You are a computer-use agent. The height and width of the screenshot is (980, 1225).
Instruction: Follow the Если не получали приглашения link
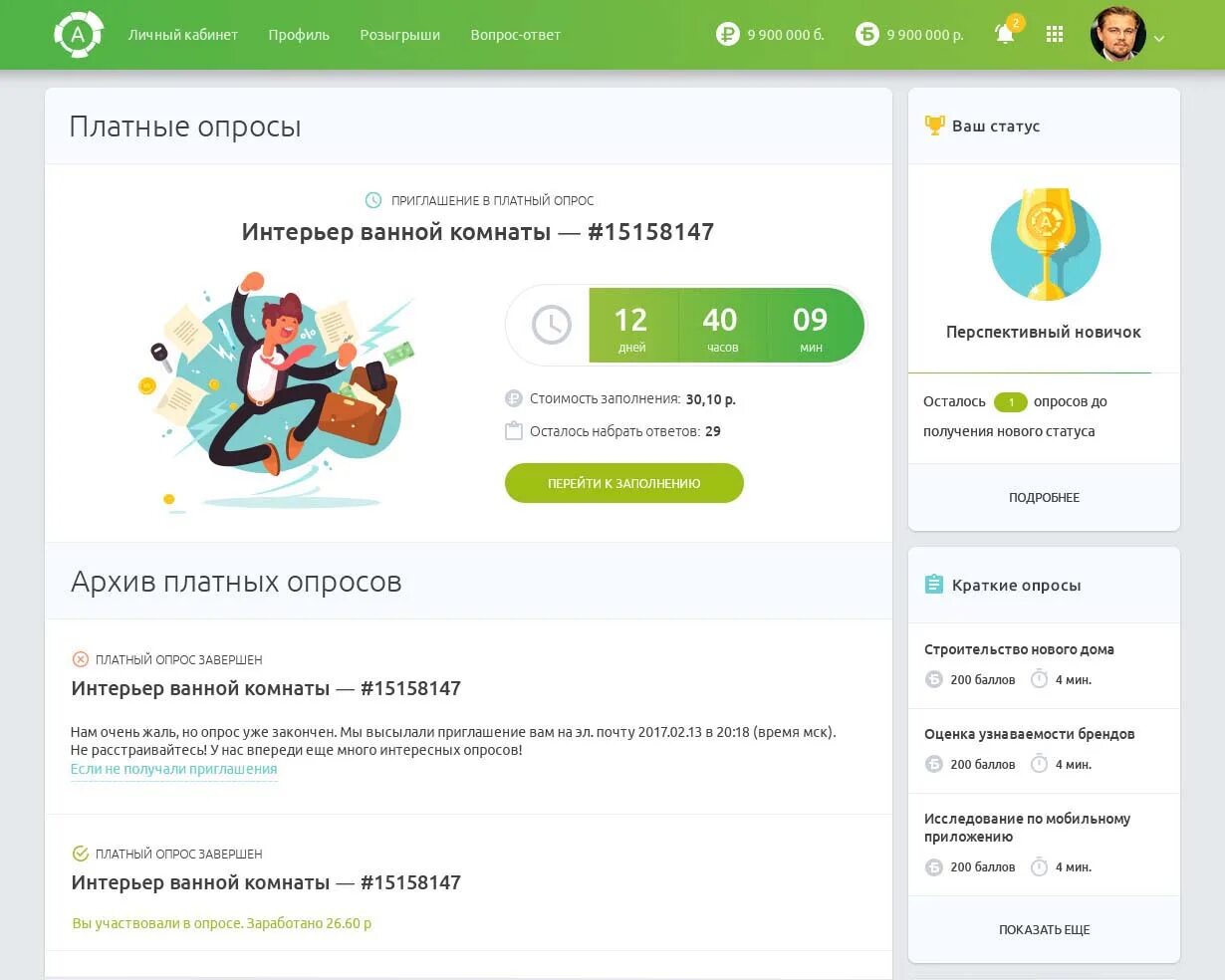[173, 769]
